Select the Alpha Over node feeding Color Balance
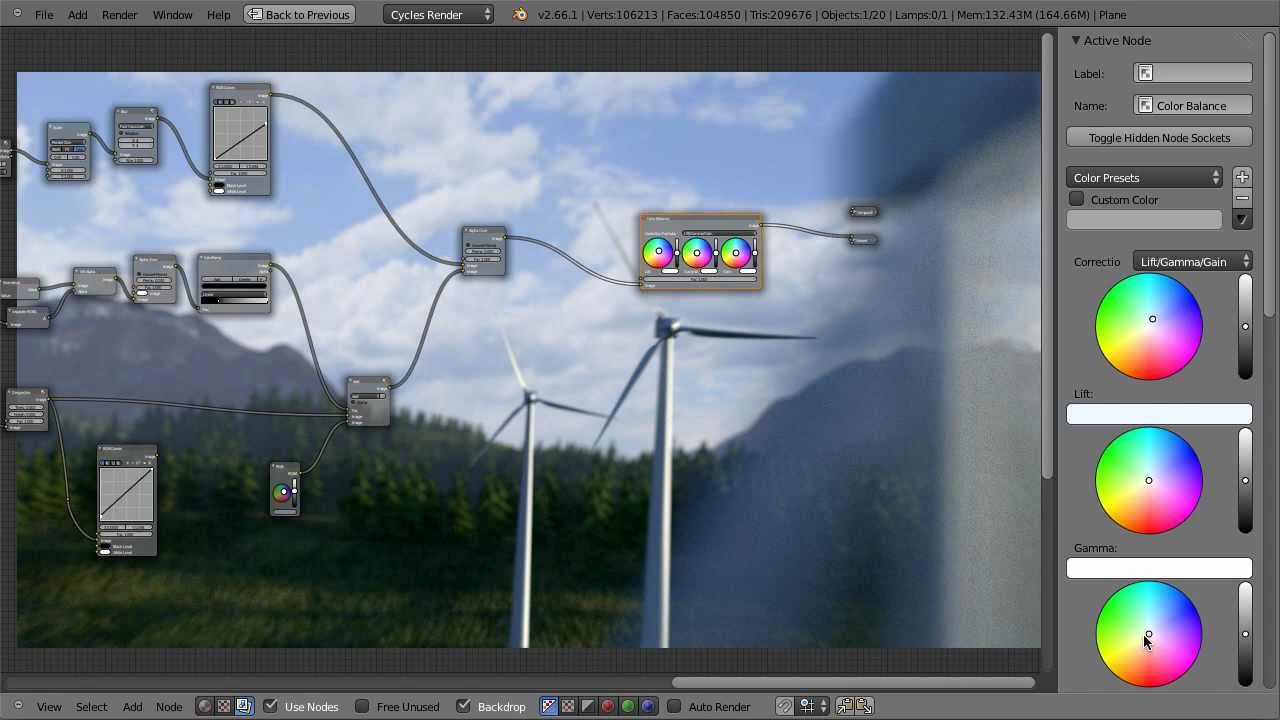Screen dimensions: 1280x720 [484, 251]
